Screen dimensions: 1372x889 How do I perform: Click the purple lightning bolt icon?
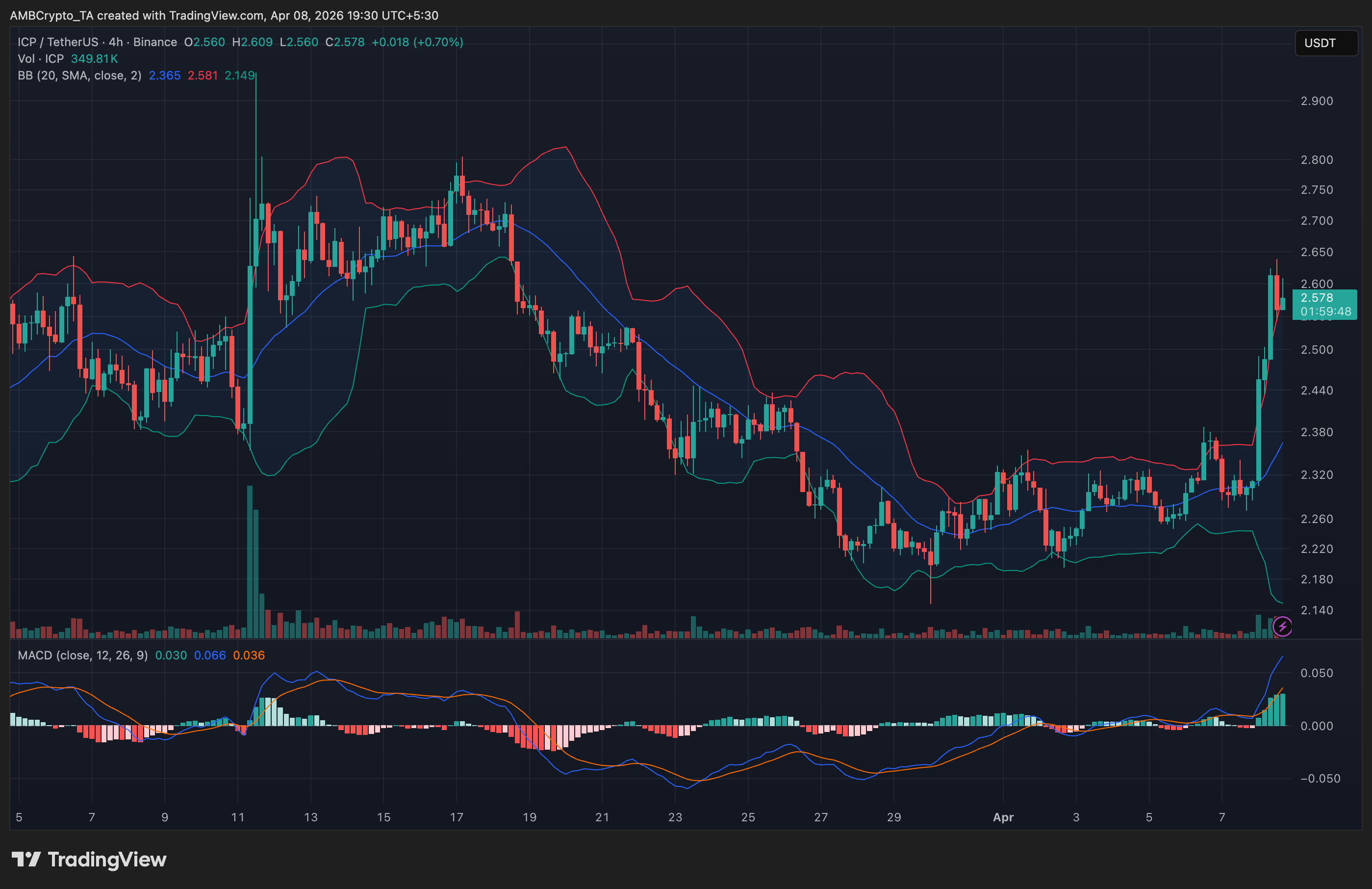(x=1282, y=626)
